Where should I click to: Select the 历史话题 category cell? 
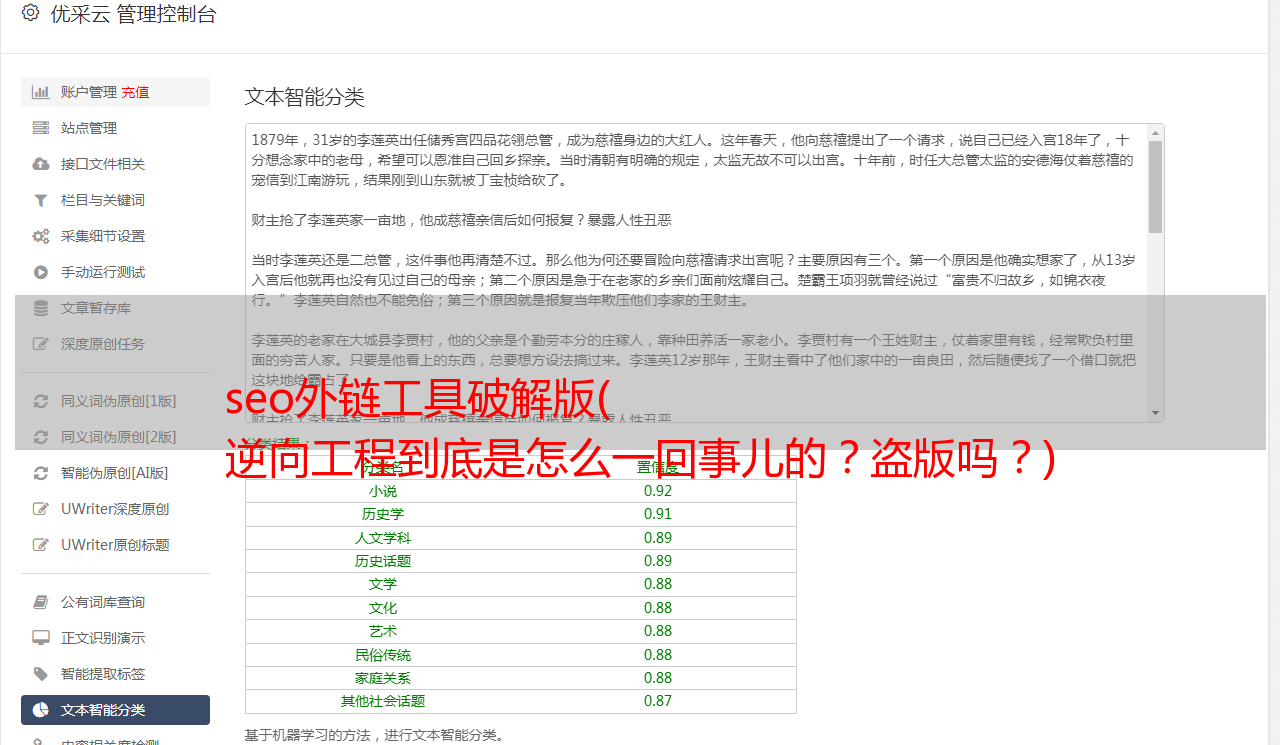tap(383, 561)
